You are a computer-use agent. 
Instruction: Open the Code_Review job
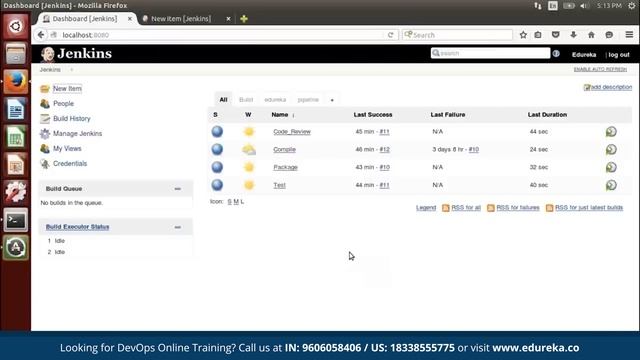pos(292,131)
